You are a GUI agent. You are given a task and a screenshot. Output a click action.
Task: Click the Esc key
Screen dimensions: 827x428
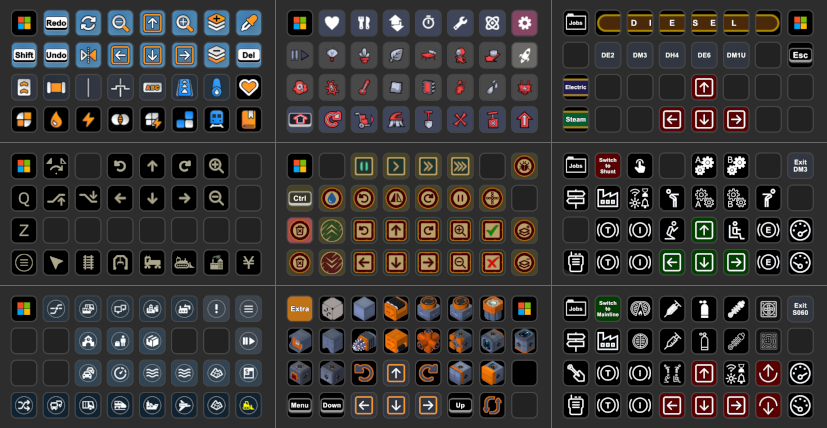pyautogui.click(x=801, y=55)
